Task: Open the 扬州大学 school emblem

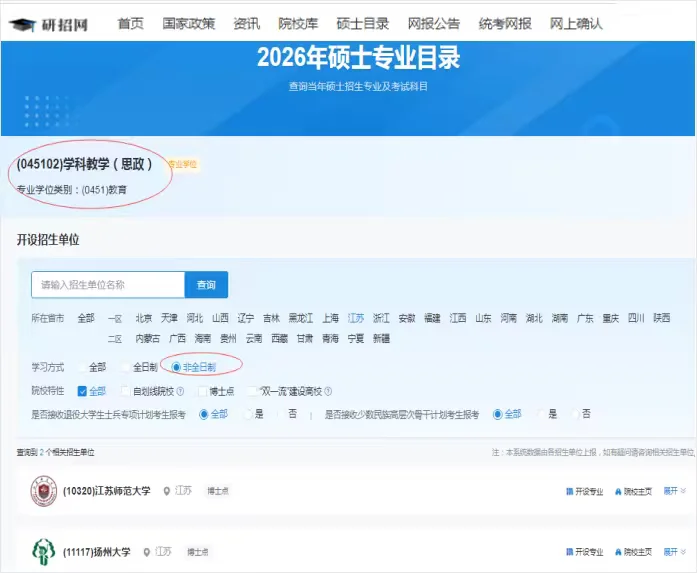Action: 43,552
